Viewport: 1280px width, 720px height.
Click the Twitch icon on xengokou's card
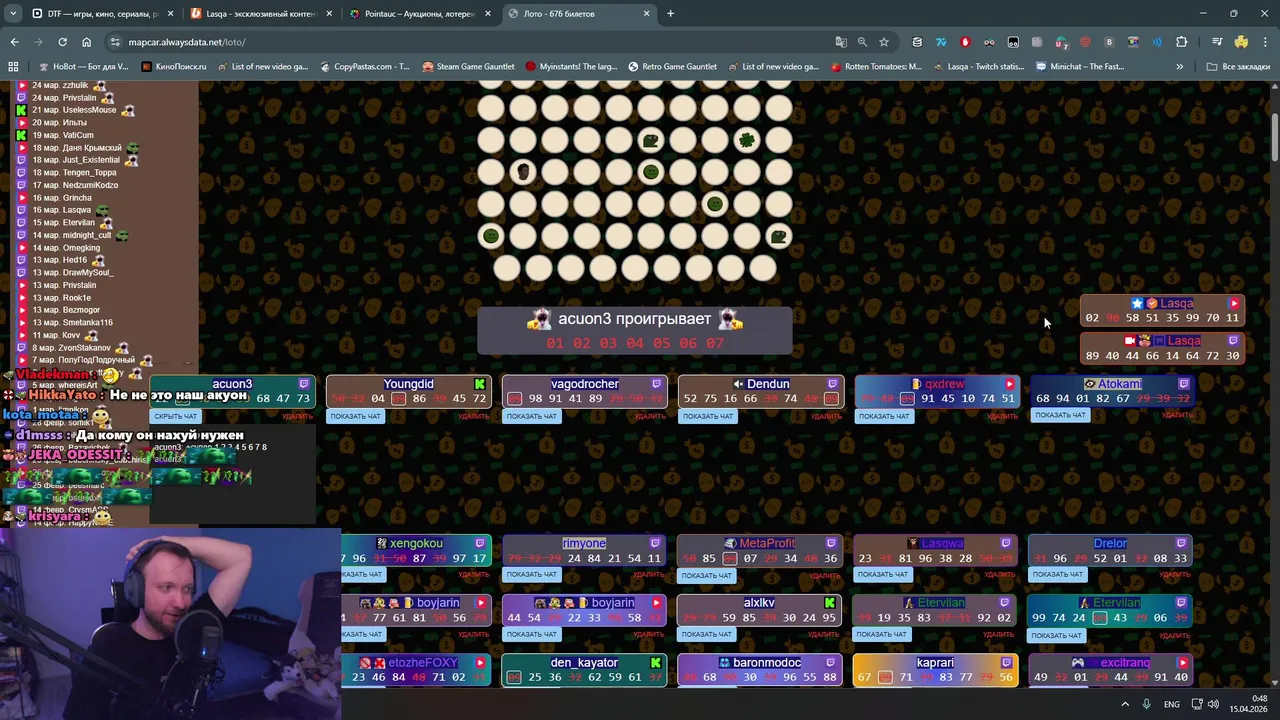click(480, 544)
